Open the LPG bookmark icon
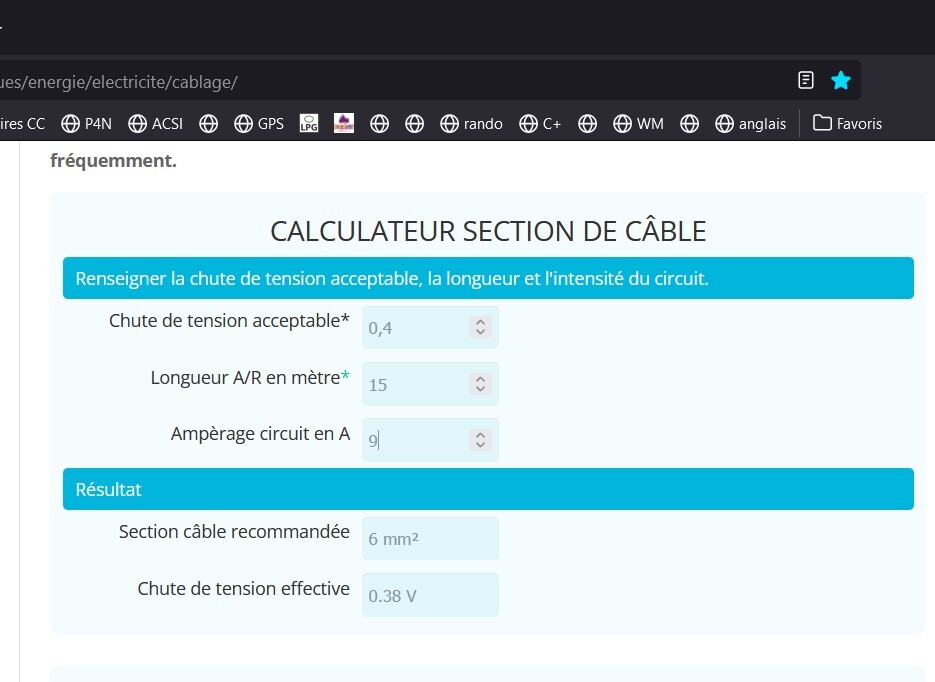Image resolution: width=935 pixels, height=682 pixels. tap(309, 124)
